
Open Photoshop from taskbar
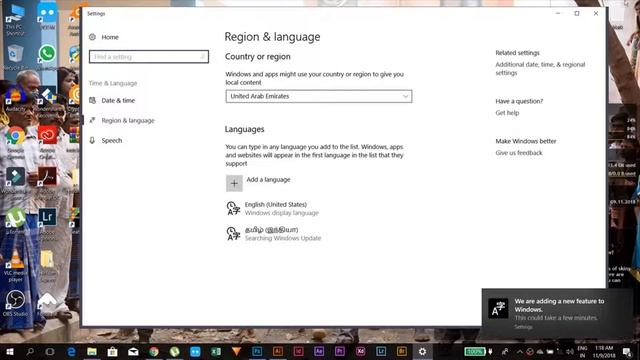click(x=257, y=351)
